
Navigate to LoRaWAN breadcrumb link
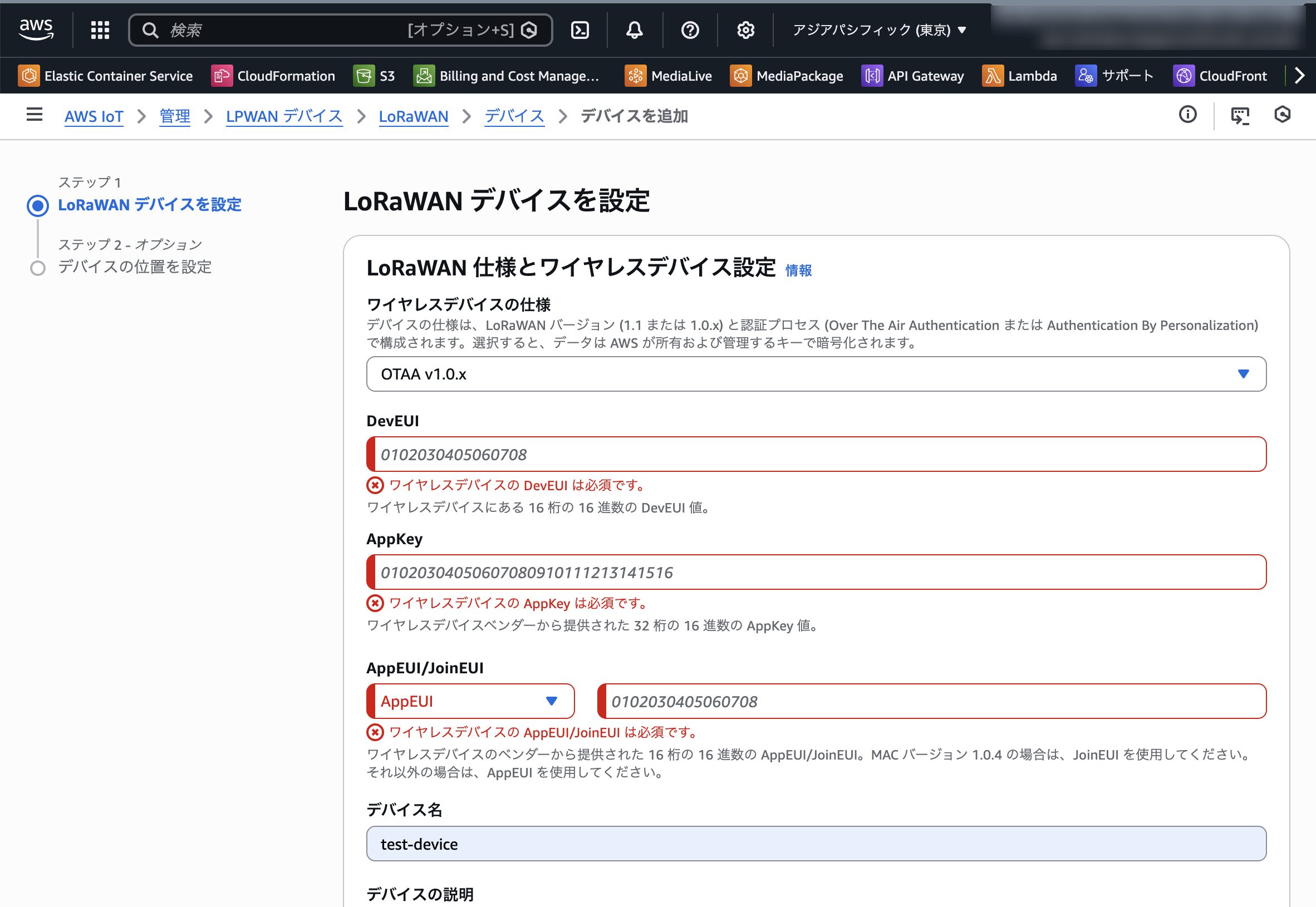413,116
